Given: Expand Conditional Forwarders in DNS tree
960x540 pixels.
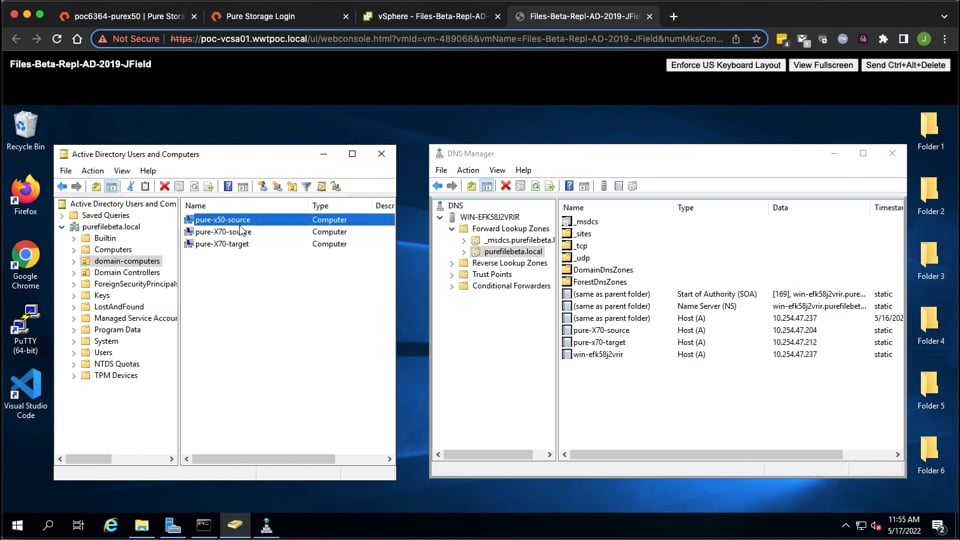Looking at the screenshot, I should tap(452, 286).
